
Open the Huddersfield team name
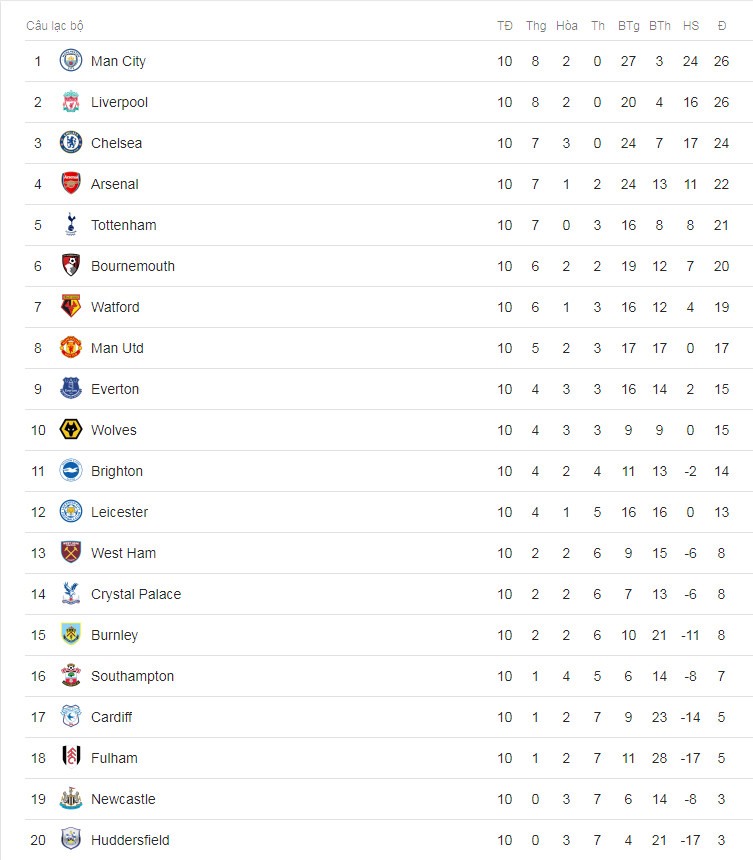tap(130, 840)
